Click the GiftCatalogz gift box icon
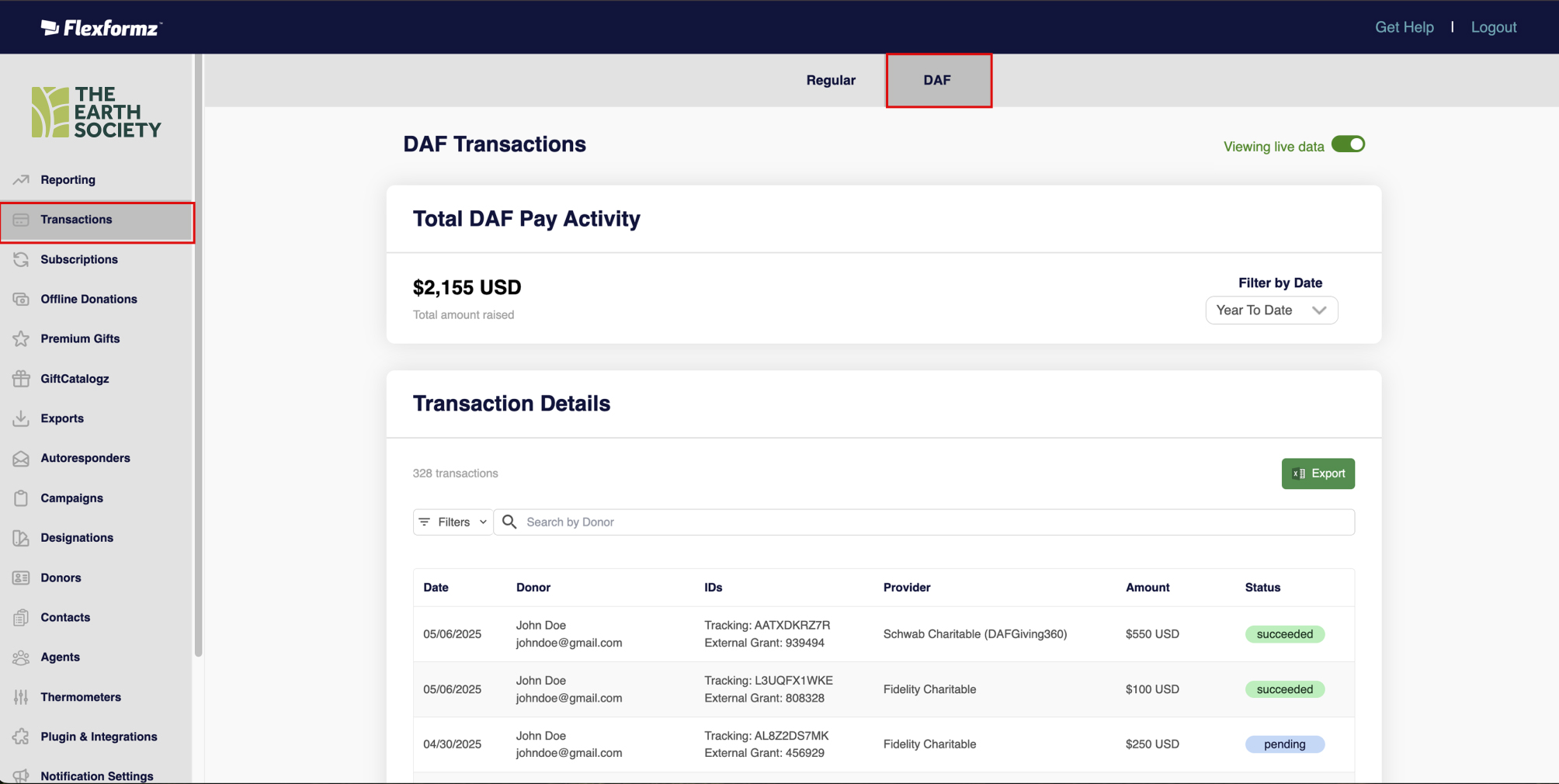This screenshot has width=1559, height=784. pyautogui.click(x=21, y=379)
